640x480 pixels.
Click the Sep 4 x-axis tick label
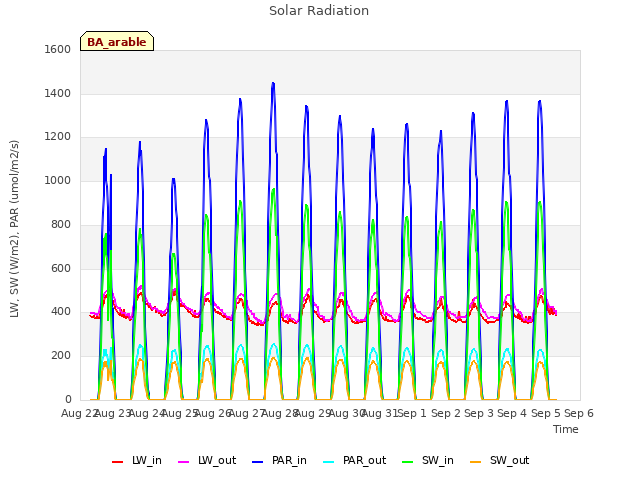[x=512, y=413]
